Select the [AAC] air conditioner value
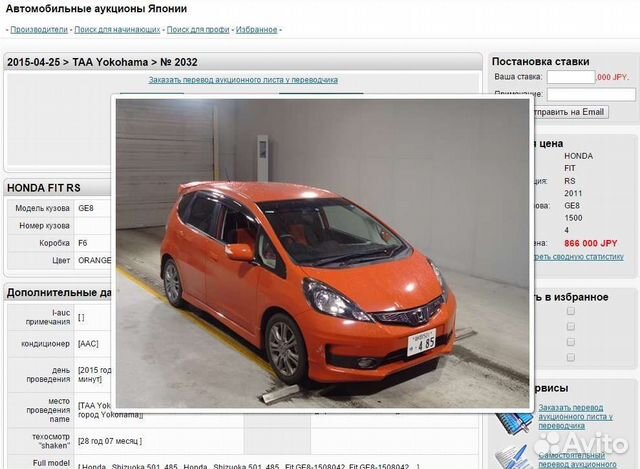The image size is (640, 469). [x=88, y=344]
